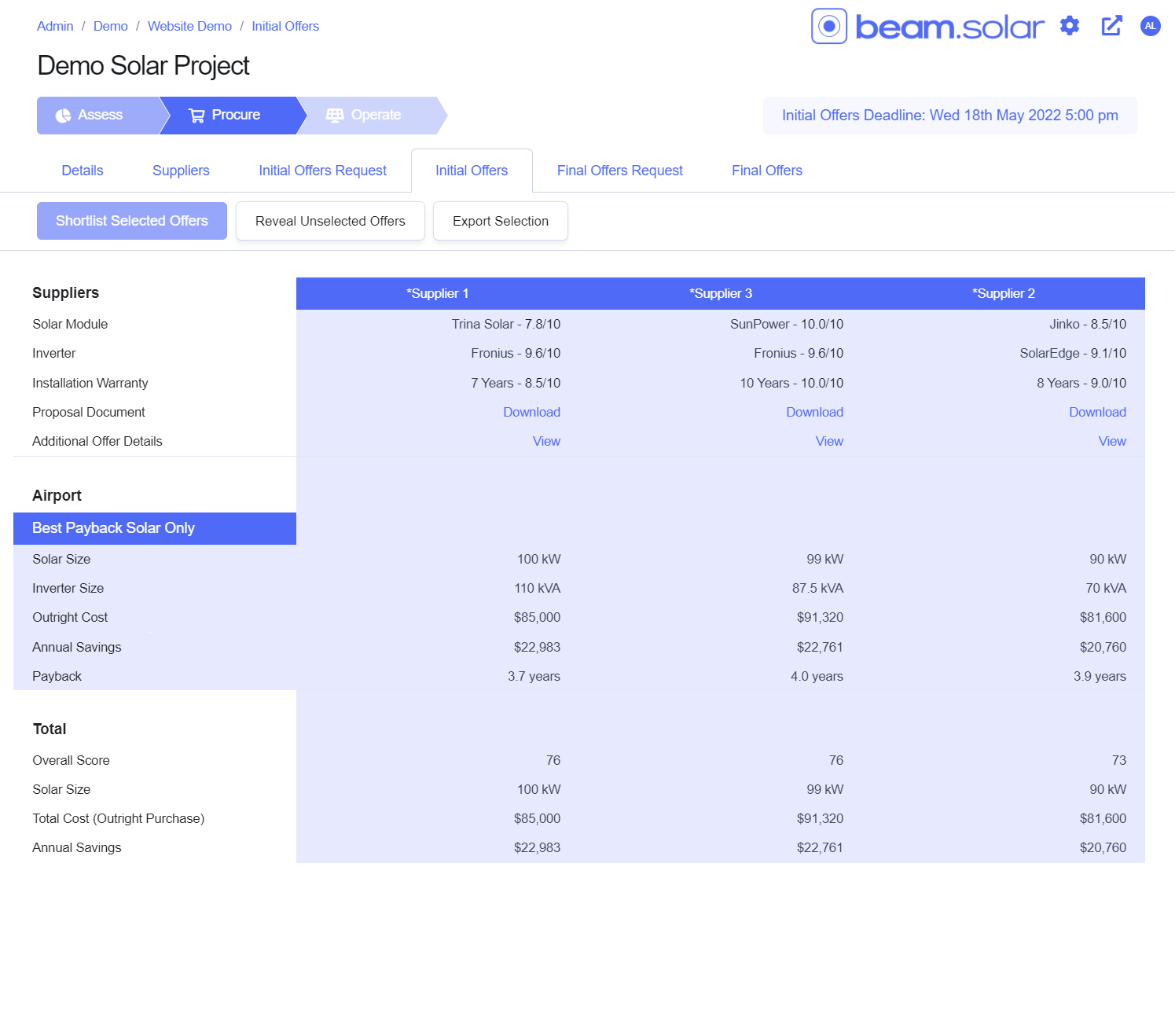
Task: Click Shortlist Selected Offers button
Action: point(132,221)
